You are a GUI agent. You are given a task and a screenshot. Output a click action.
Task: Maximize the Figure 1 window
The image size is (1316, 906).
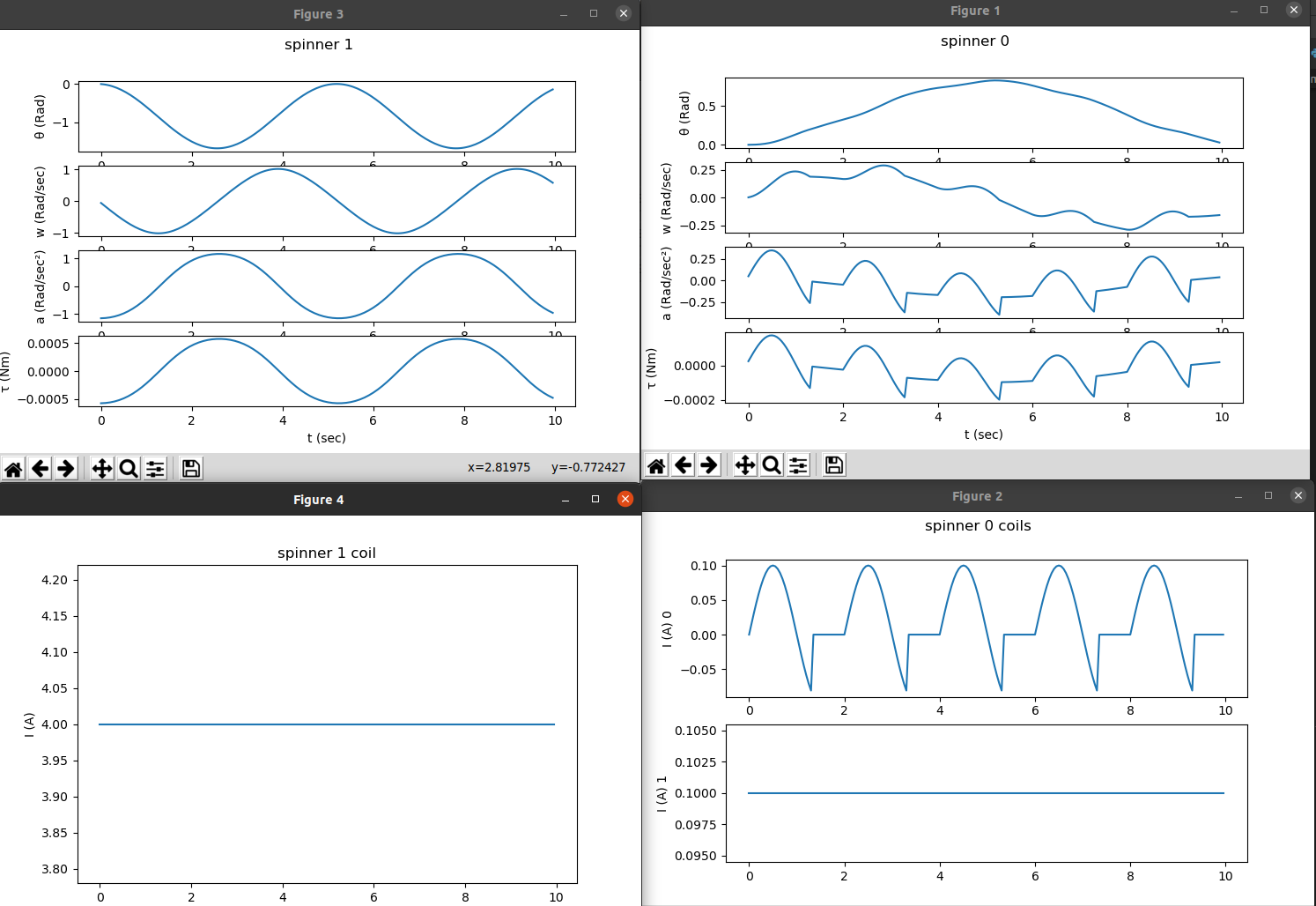pyautogui.click(x=1264, y=10)
